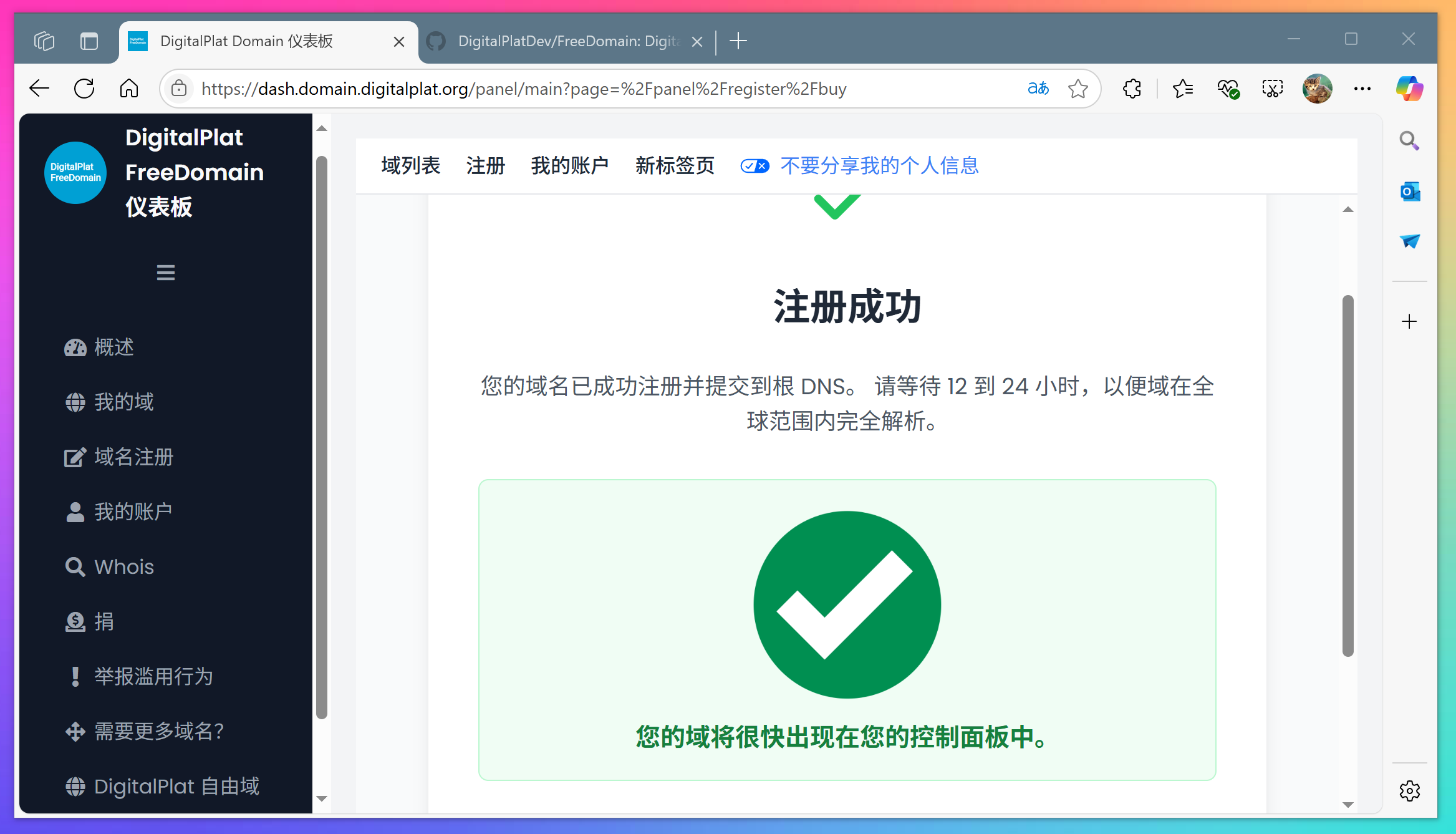1456x834 pixels.
Task: Open the Settings and more ellipsis menu
Action: click(x=1362, y=89)
